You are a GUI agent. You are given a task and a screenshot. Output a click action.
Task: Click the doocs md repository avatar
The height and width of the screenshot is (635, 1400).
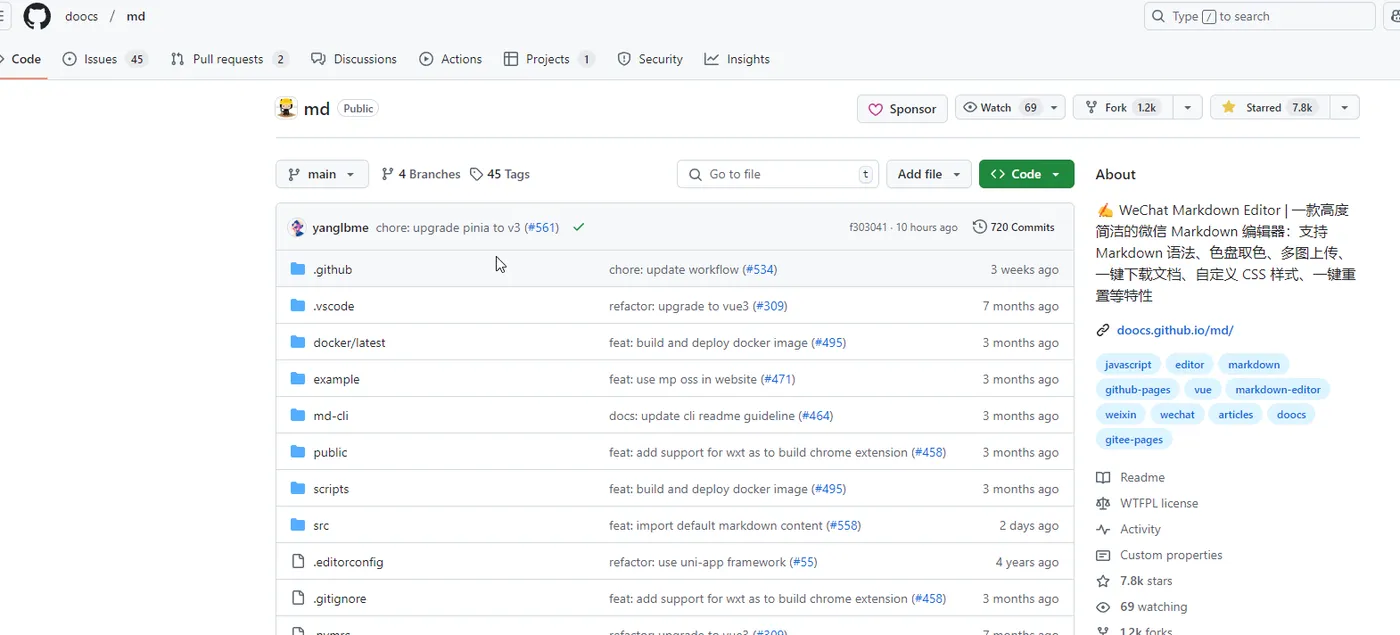click(x=287, y=108)
